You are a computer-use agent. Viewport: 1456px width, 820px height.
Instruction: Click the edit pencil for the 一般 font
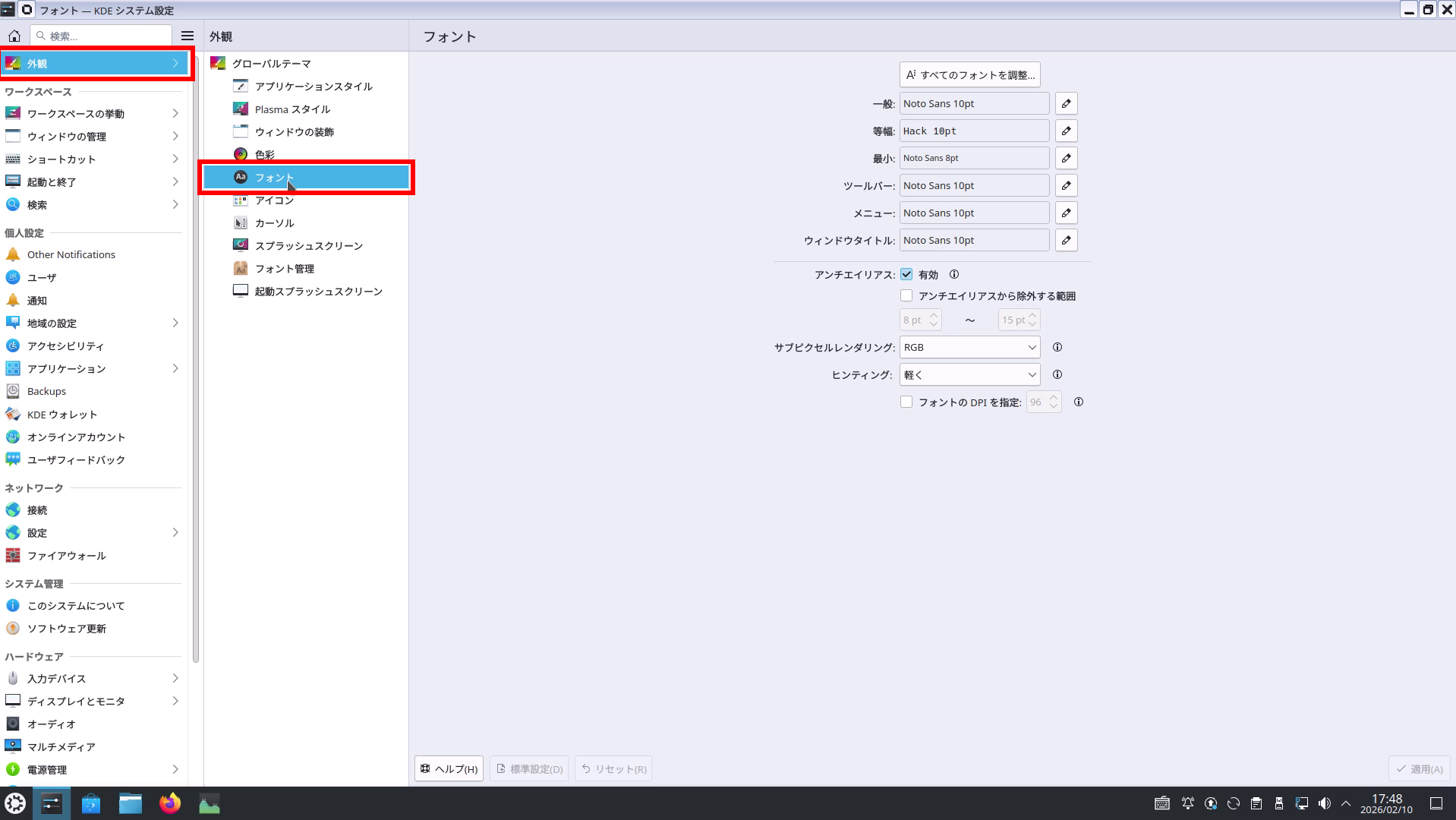click(x=1066, y=104)
